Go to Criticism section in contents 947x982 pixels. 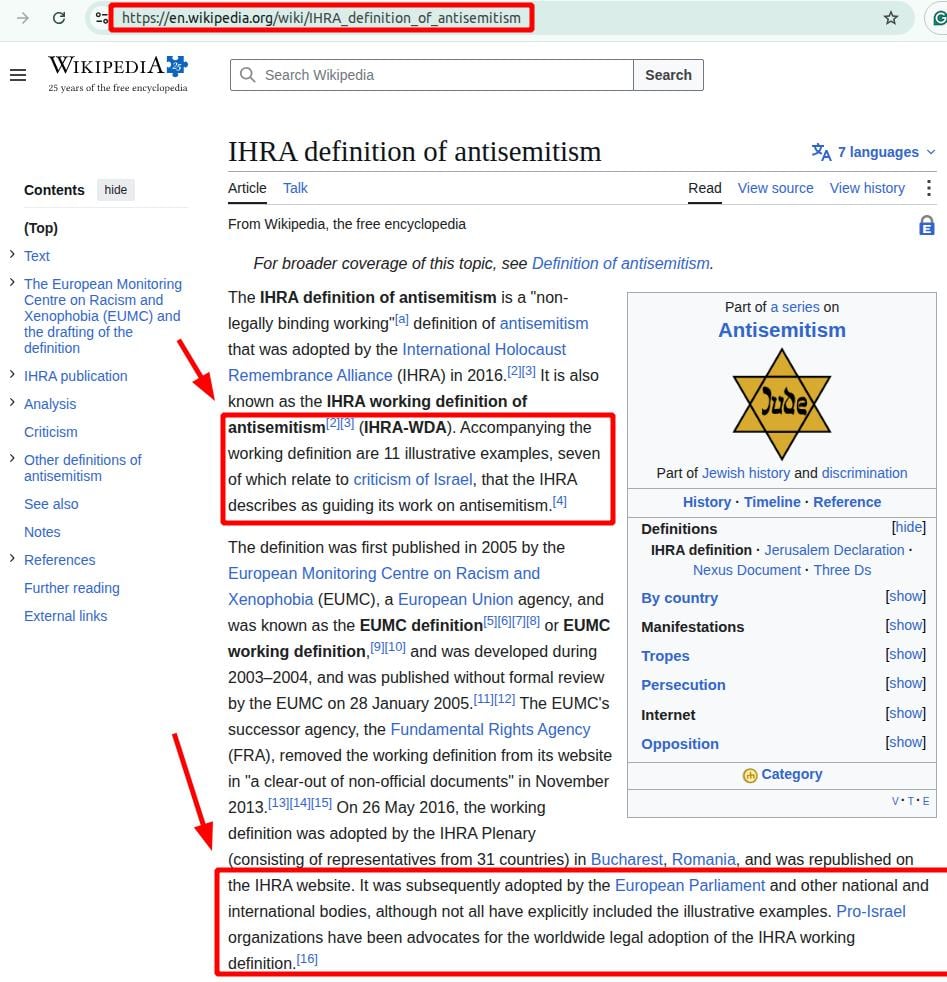51,432
